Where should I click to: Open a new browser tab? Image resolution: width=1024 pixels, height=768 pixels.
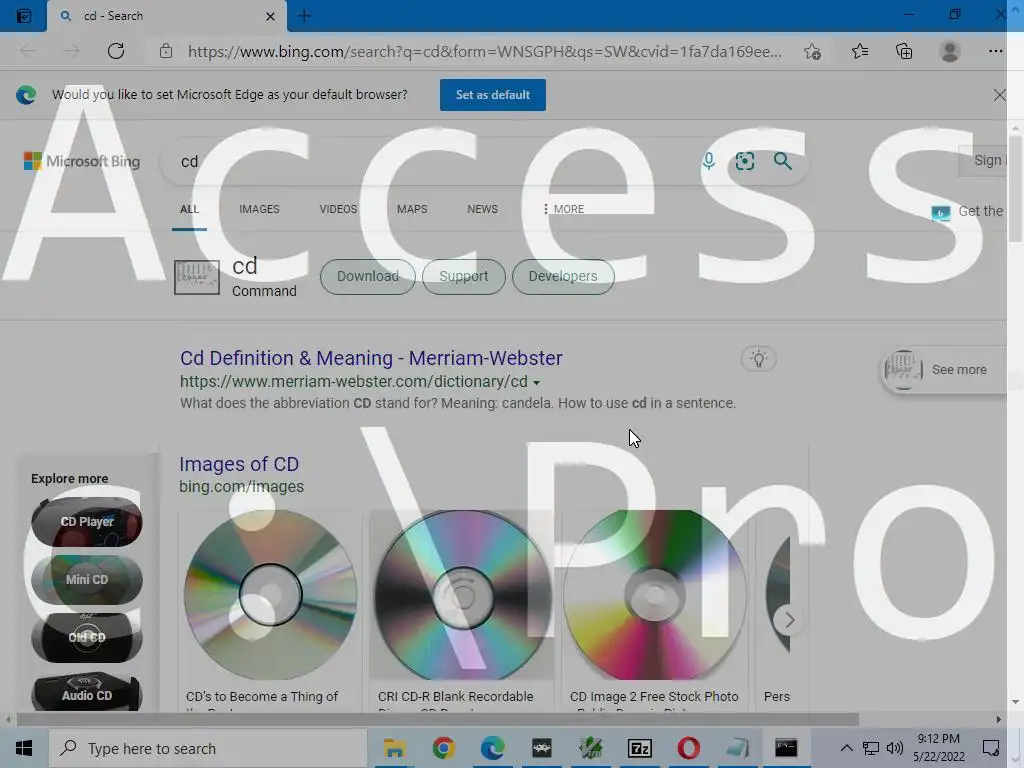(x=304, y=16)
